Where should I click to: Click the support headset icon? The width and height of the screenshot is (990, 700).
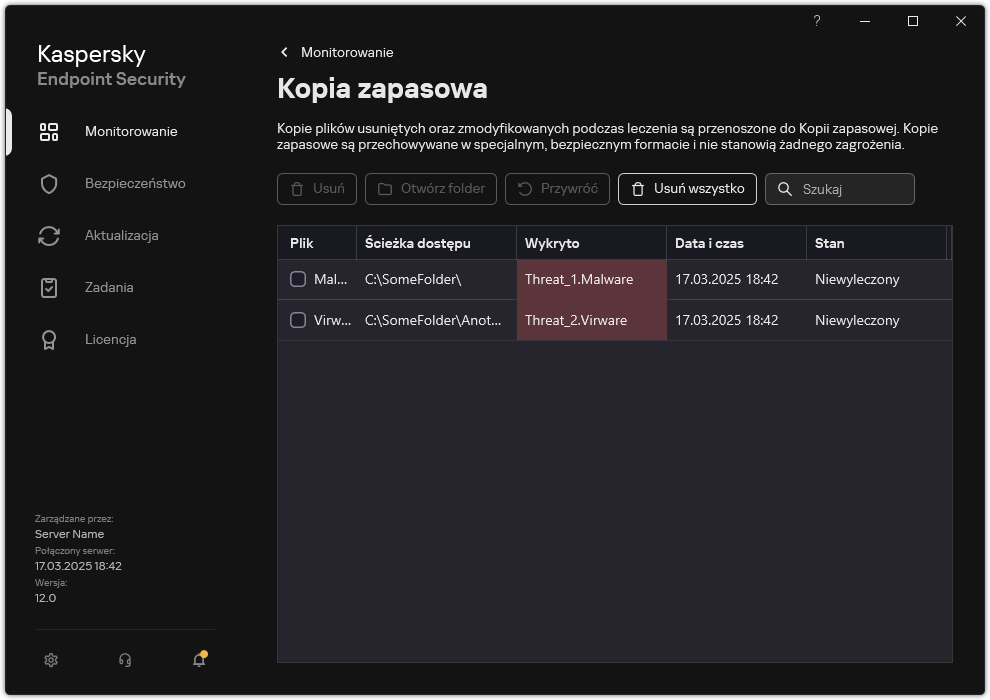click(124, 660)
